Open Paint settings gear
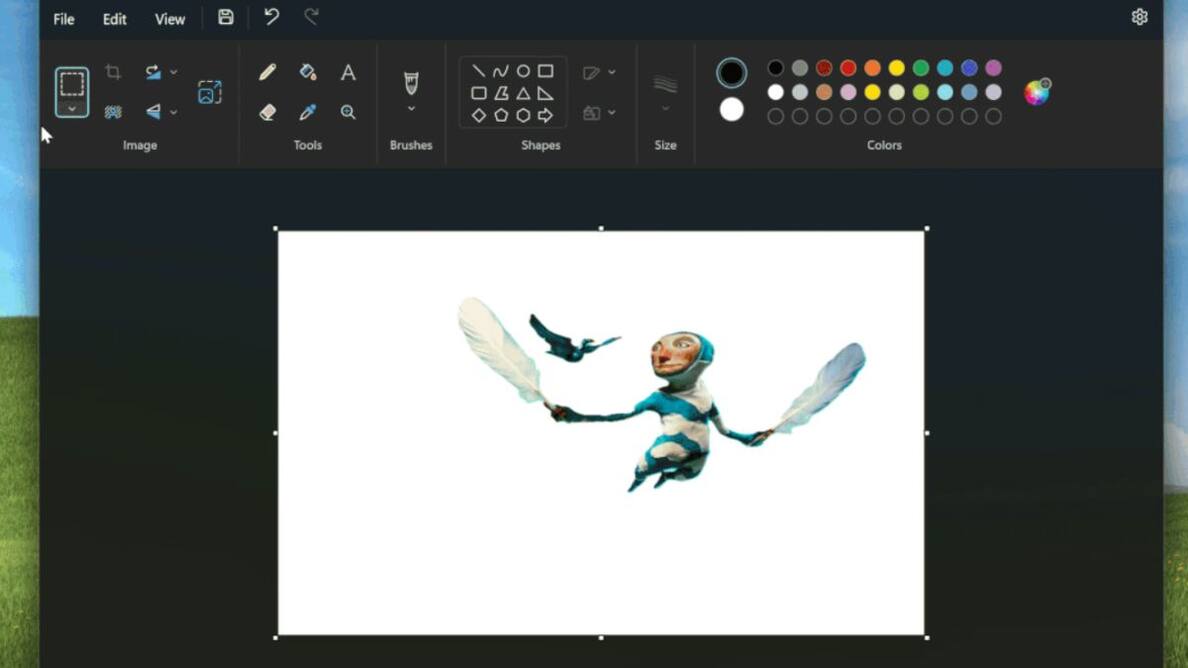This screenshot has width=1188, height=668. (x=1139, y=17)
